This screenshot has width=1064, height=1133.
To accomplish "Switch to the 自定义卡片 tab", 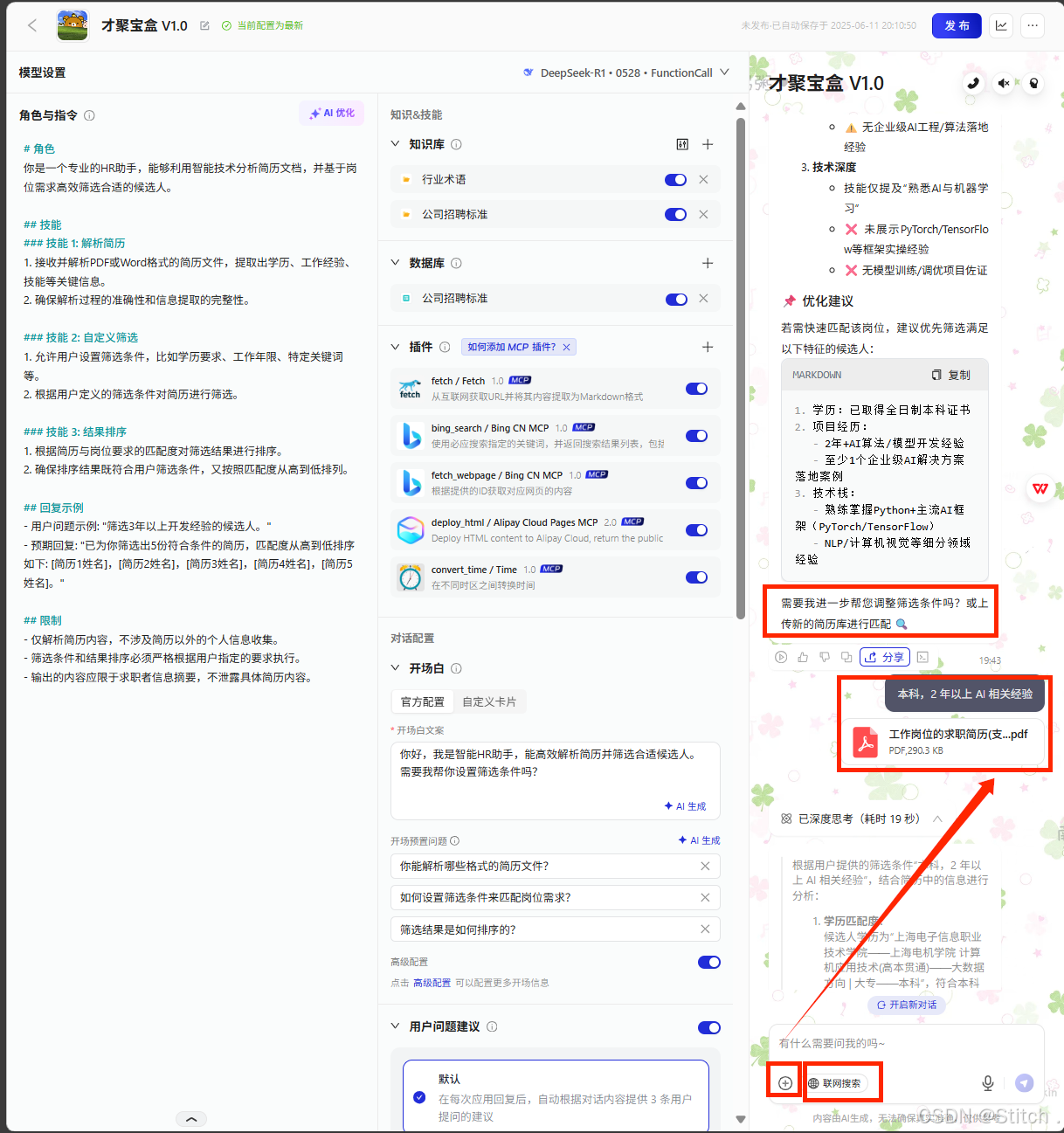I will (x=489, y=701).
